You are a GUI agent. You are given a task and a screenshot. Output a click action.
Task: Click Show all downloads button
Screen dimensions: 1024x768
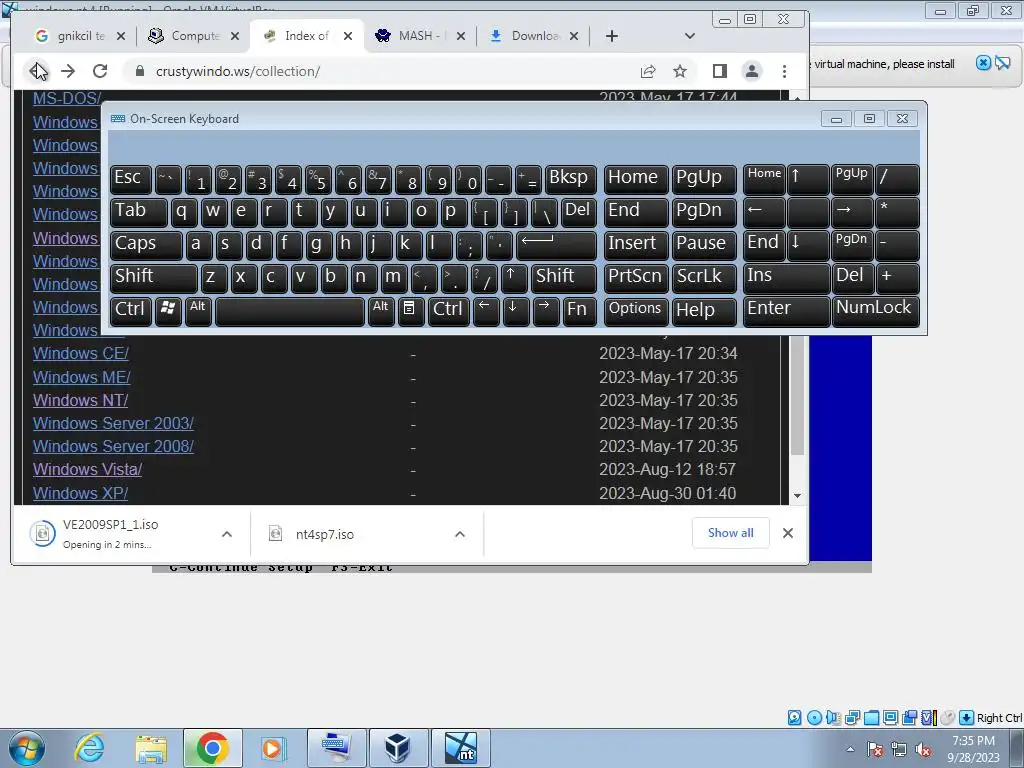[x=730, y=533]
